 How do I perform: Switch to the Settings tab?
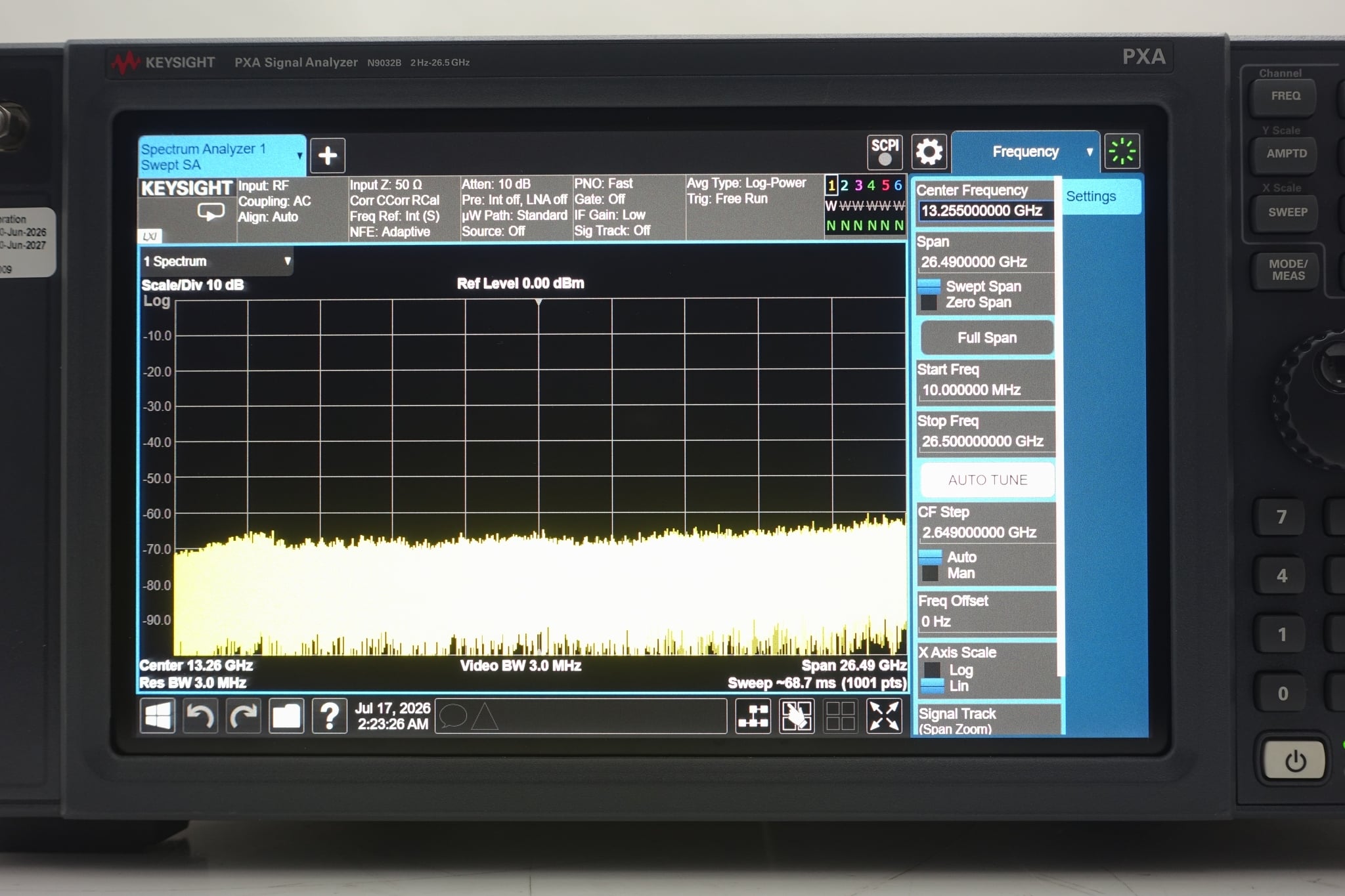(1102, 196)
